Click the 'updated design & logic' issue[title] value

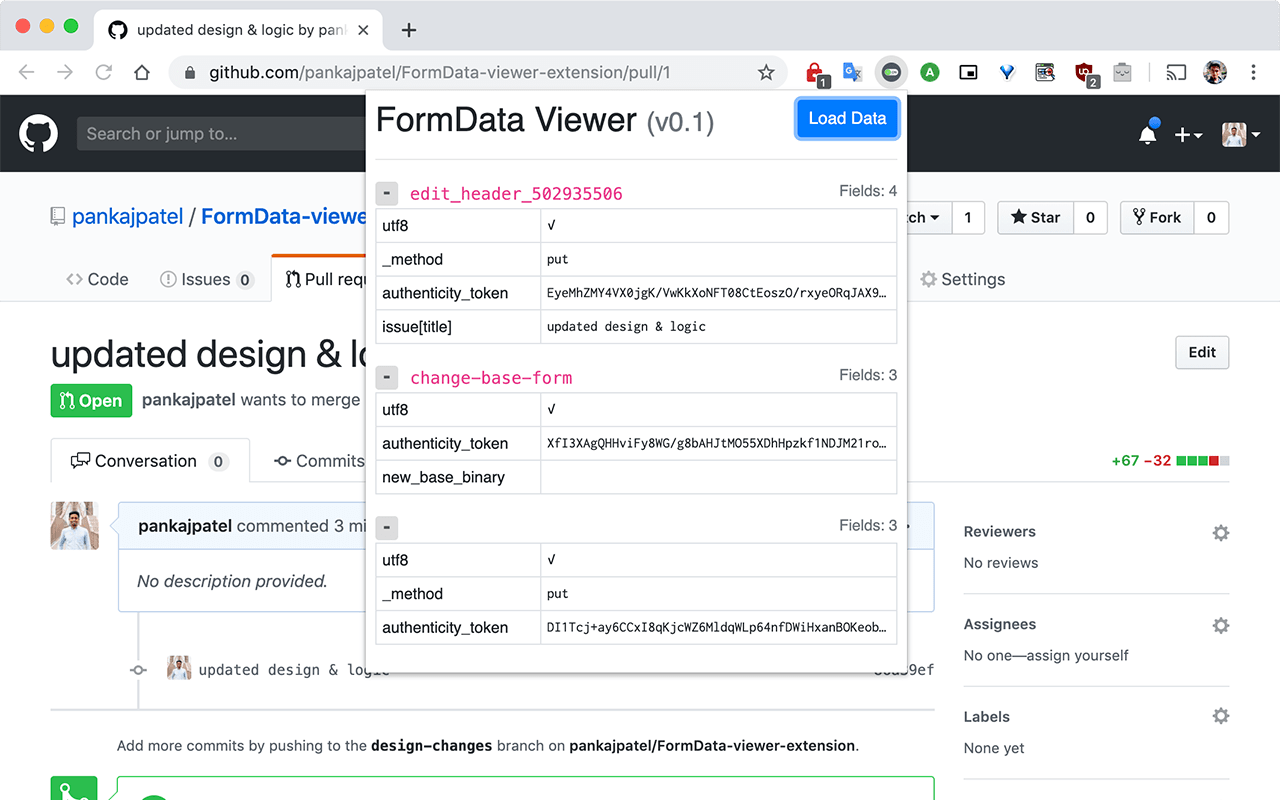(626, 326)
